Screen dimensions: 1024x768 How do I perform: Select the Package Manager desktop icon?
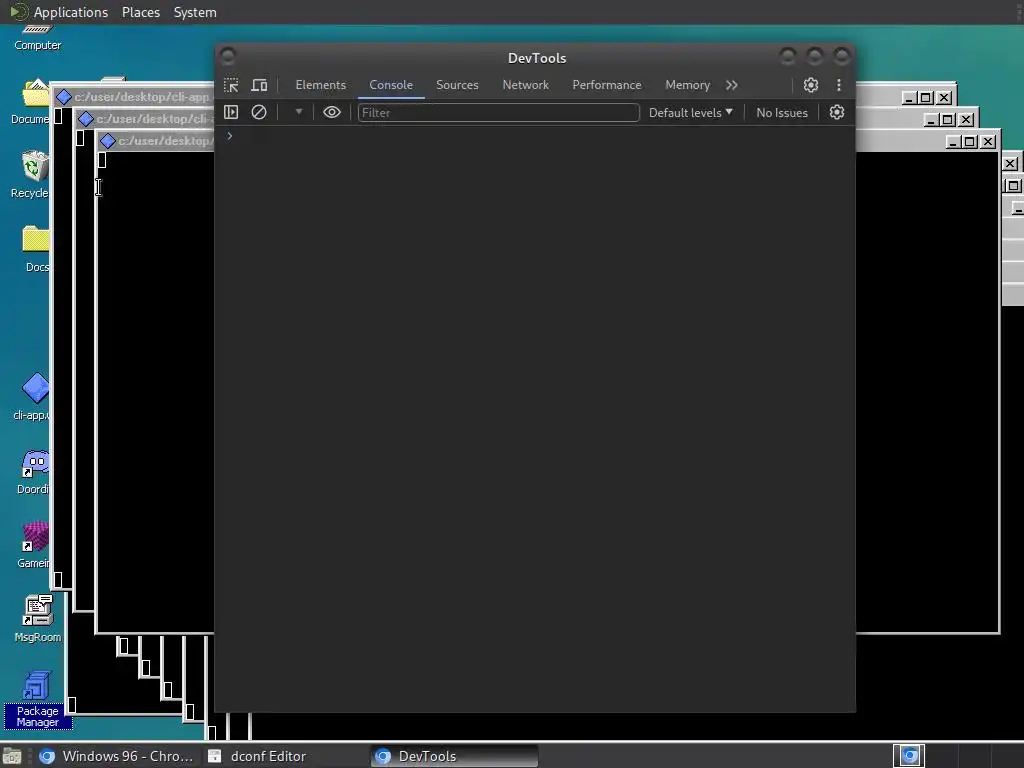pyautogui.click(x=37, y=699)
